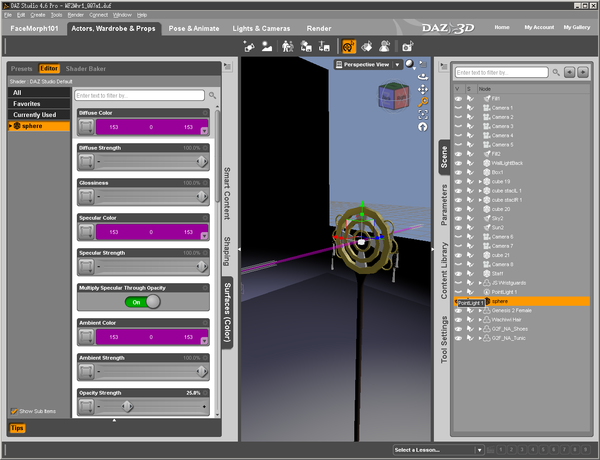Click the frame selection icon in viewport
Screen dimensions: 600x460
(423, 114)
